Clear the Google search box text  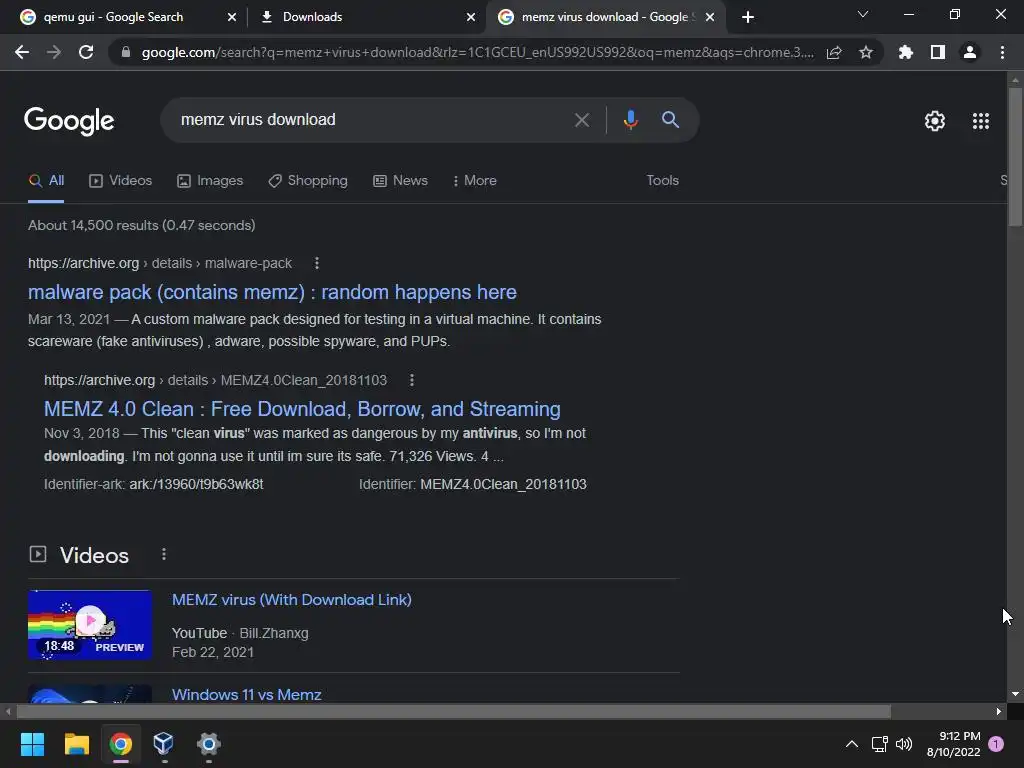tap(582, 120)
